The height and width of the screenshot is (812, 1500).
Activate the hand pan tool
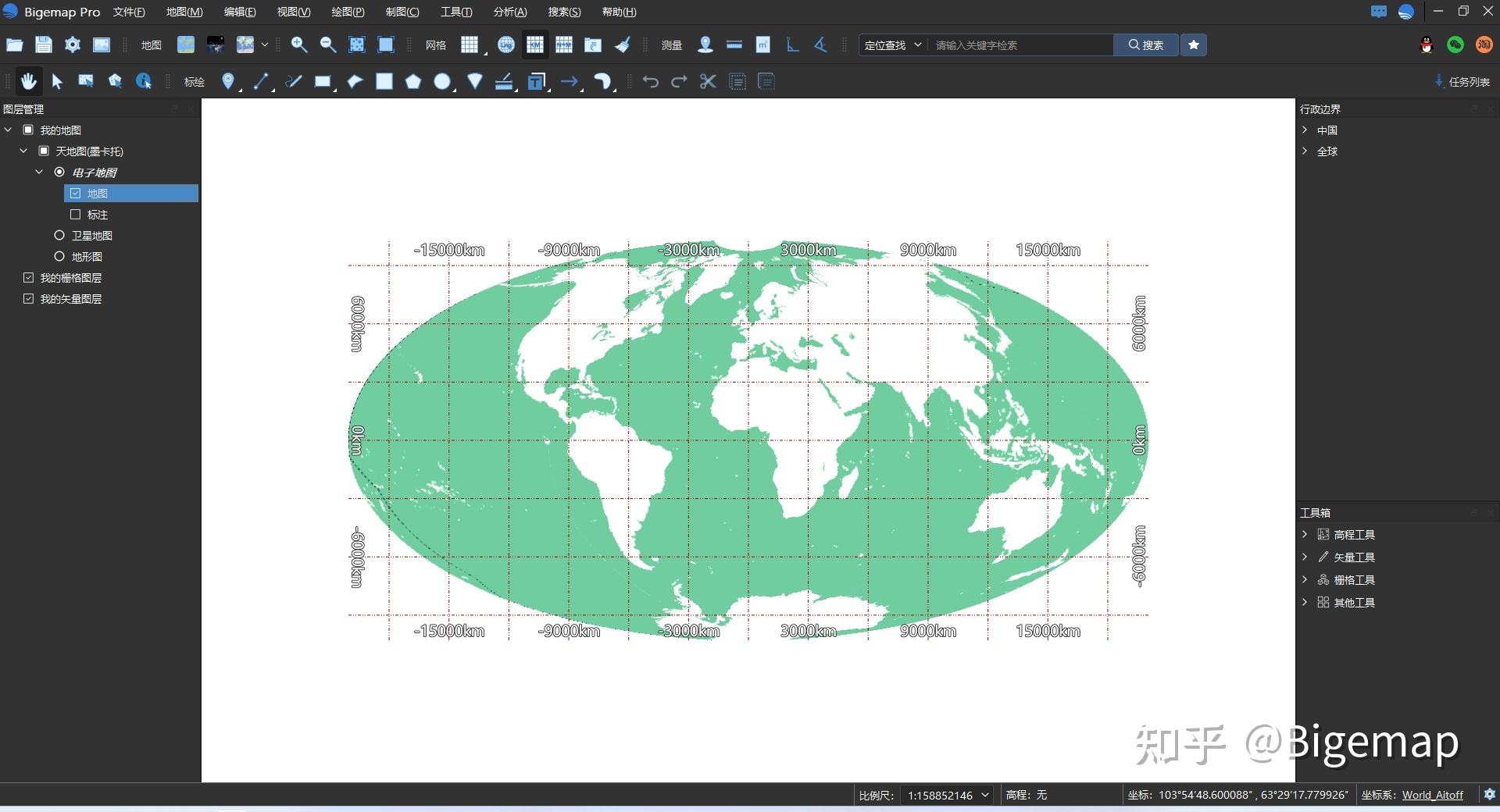tap(28, 81)
